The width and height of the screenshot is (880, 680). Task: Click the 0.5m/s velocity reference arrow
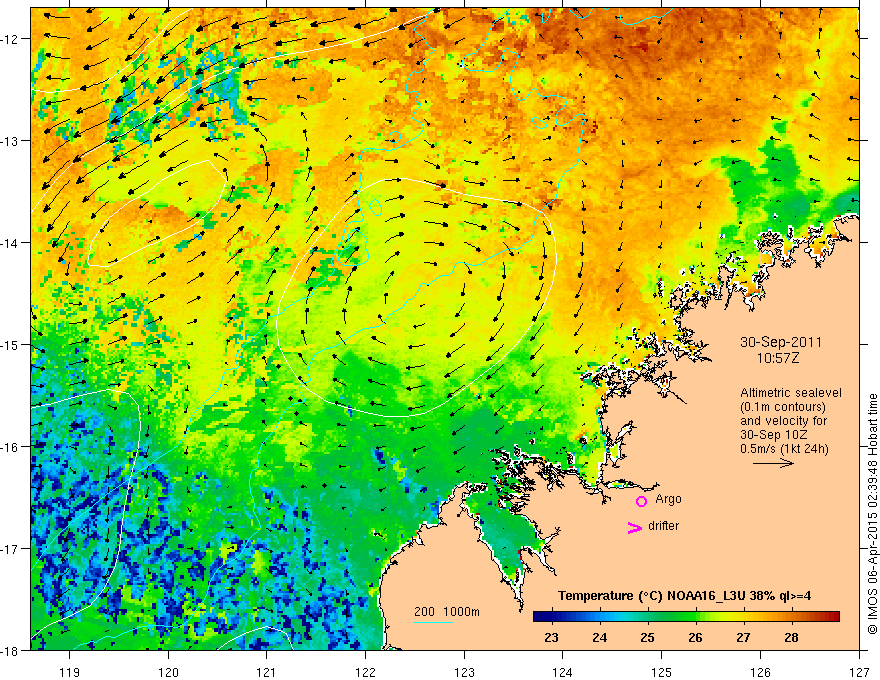(773, 463)
